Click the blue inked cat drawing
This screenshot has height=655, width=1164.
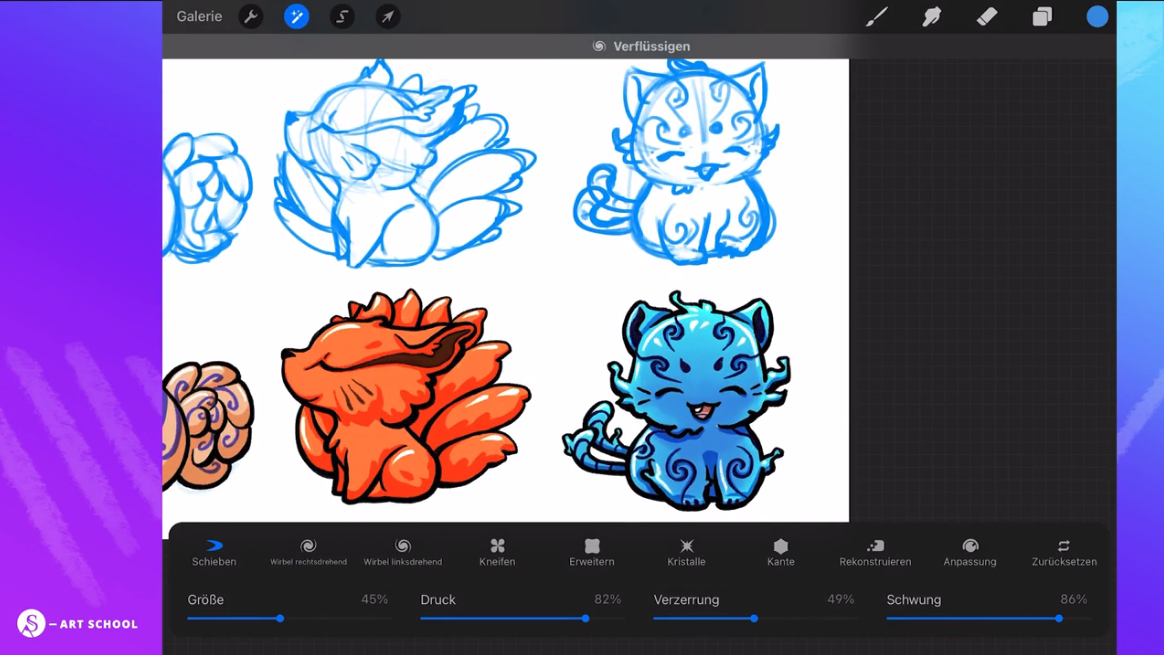click(x=677, y=401)
